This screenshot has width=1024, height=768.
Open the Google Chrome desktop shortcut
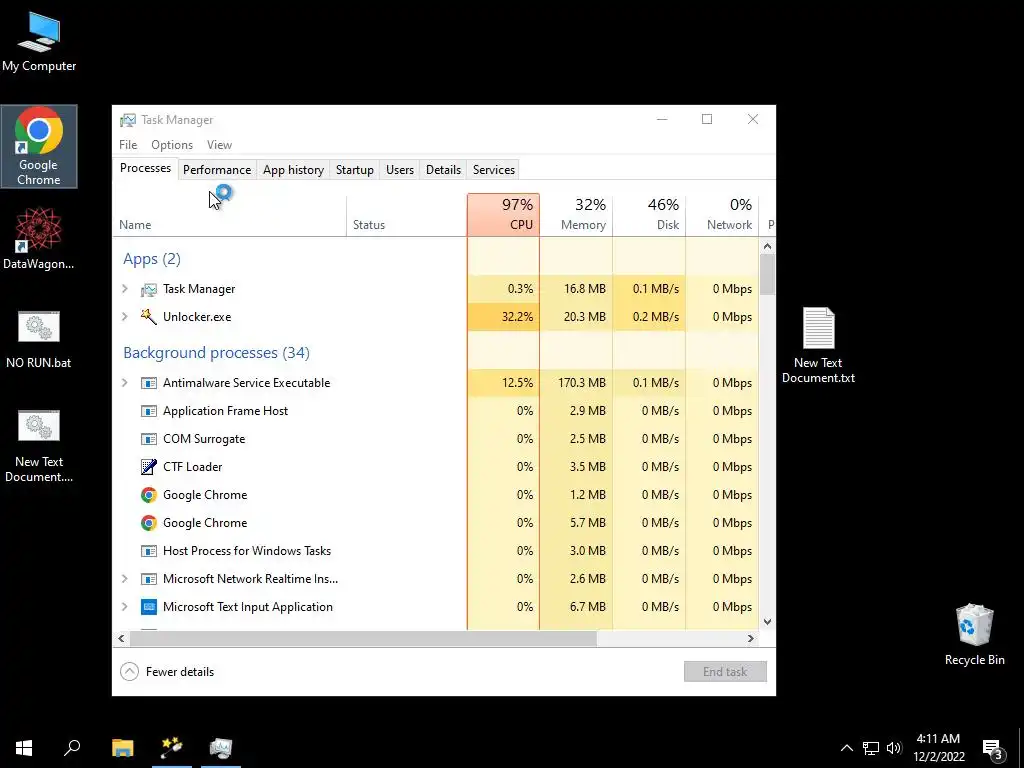tap(39, 146)
